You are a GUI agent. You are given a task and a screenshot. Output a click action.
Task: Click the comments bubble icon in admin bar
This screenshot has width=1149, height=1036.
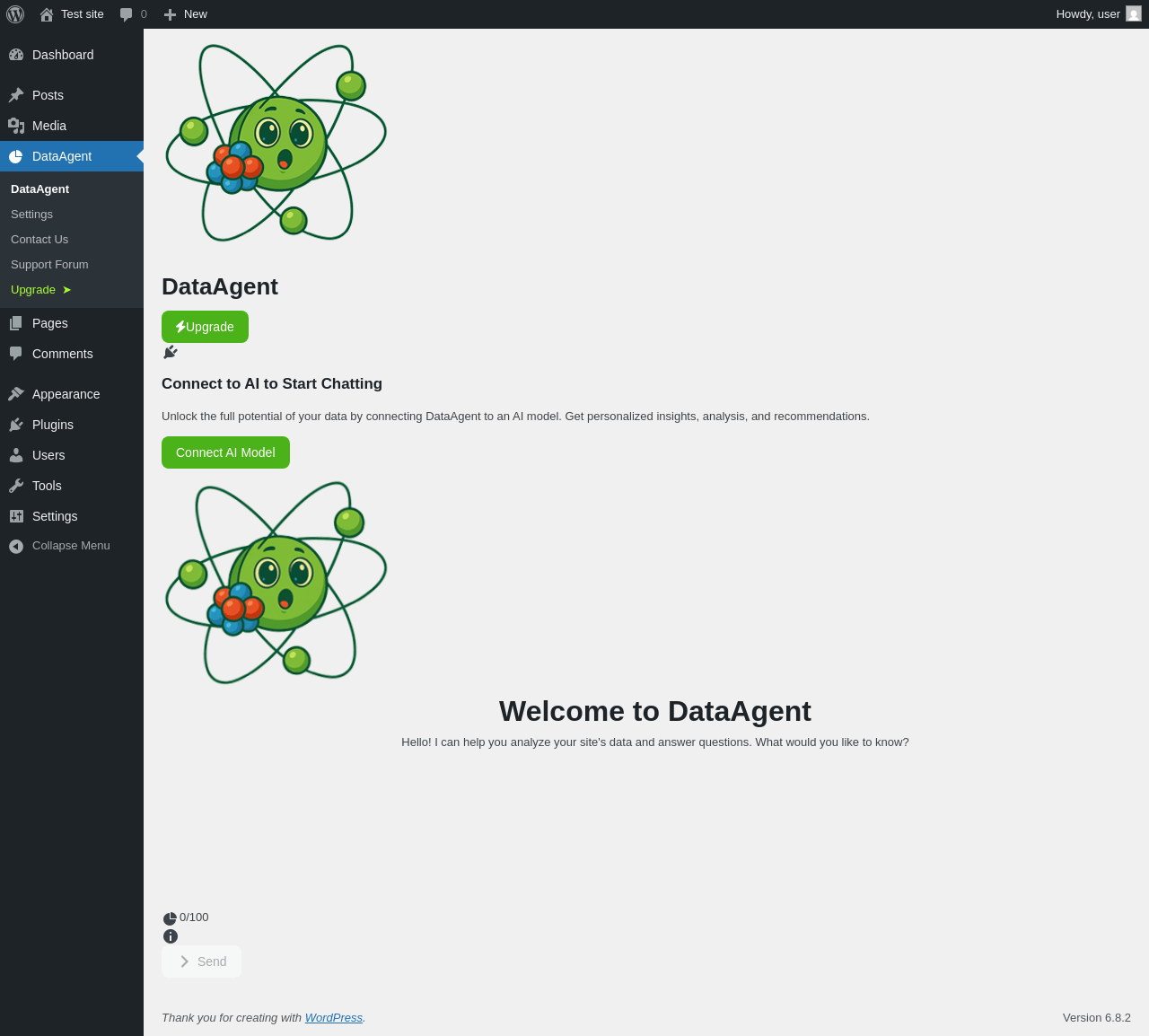pyautogui.click(x=127, y=14)
